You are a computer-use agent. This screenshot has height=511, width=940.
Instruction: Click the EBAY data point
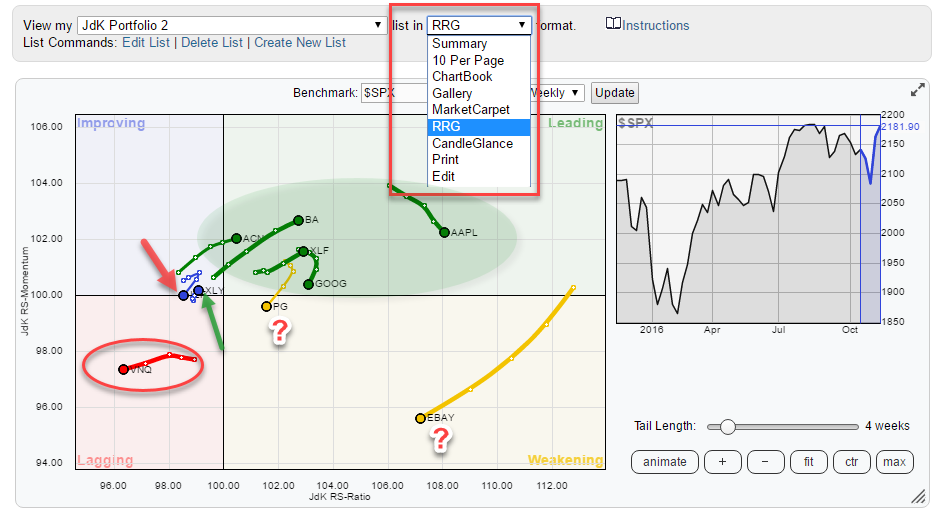click(x=420, y=418)
